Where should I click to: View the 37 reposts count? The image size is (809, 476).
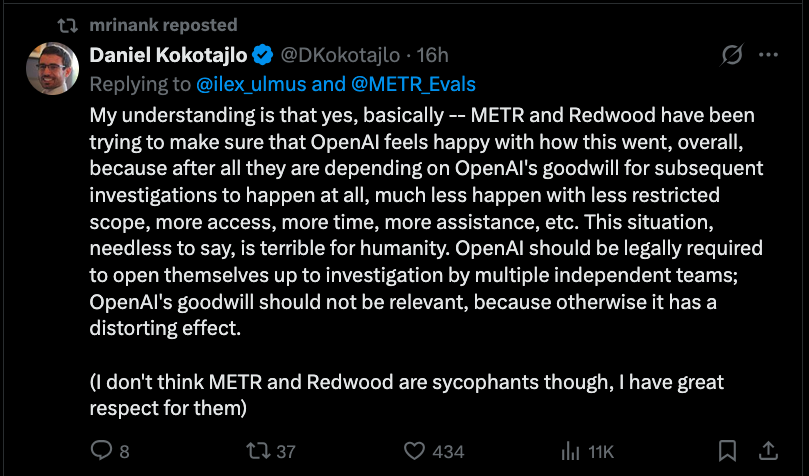286,452
